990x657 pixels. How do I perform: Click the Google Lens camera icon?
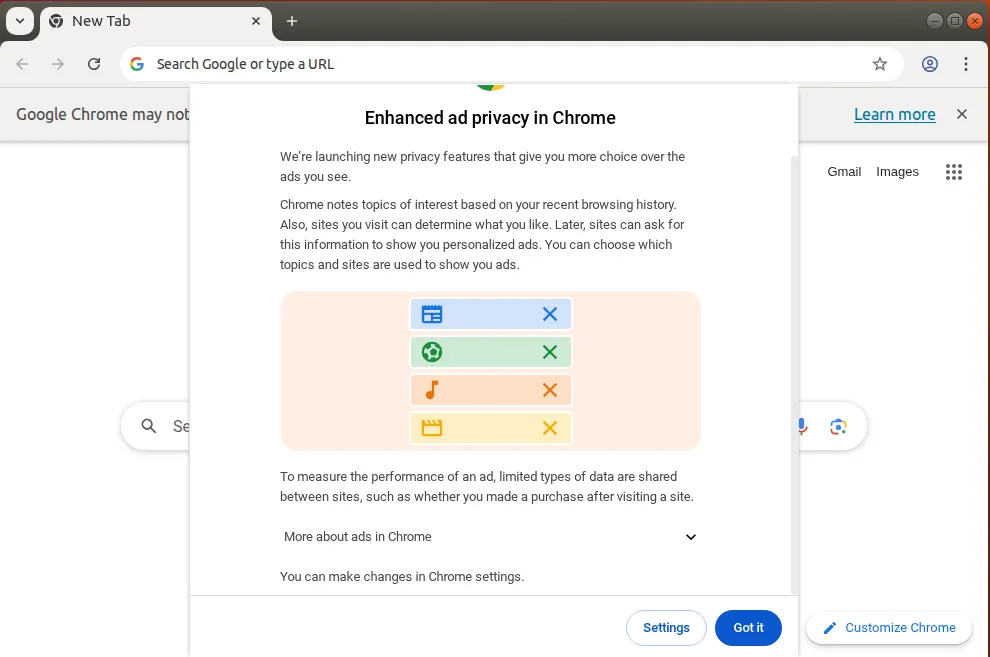pyautogui.click(x=838, y=426)
